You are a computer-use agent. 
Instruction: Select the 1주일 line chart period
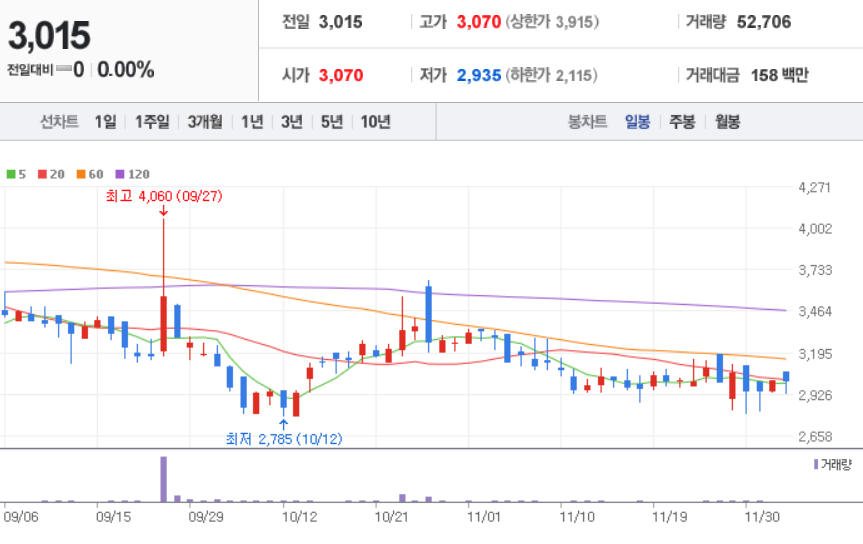[152, 121]
